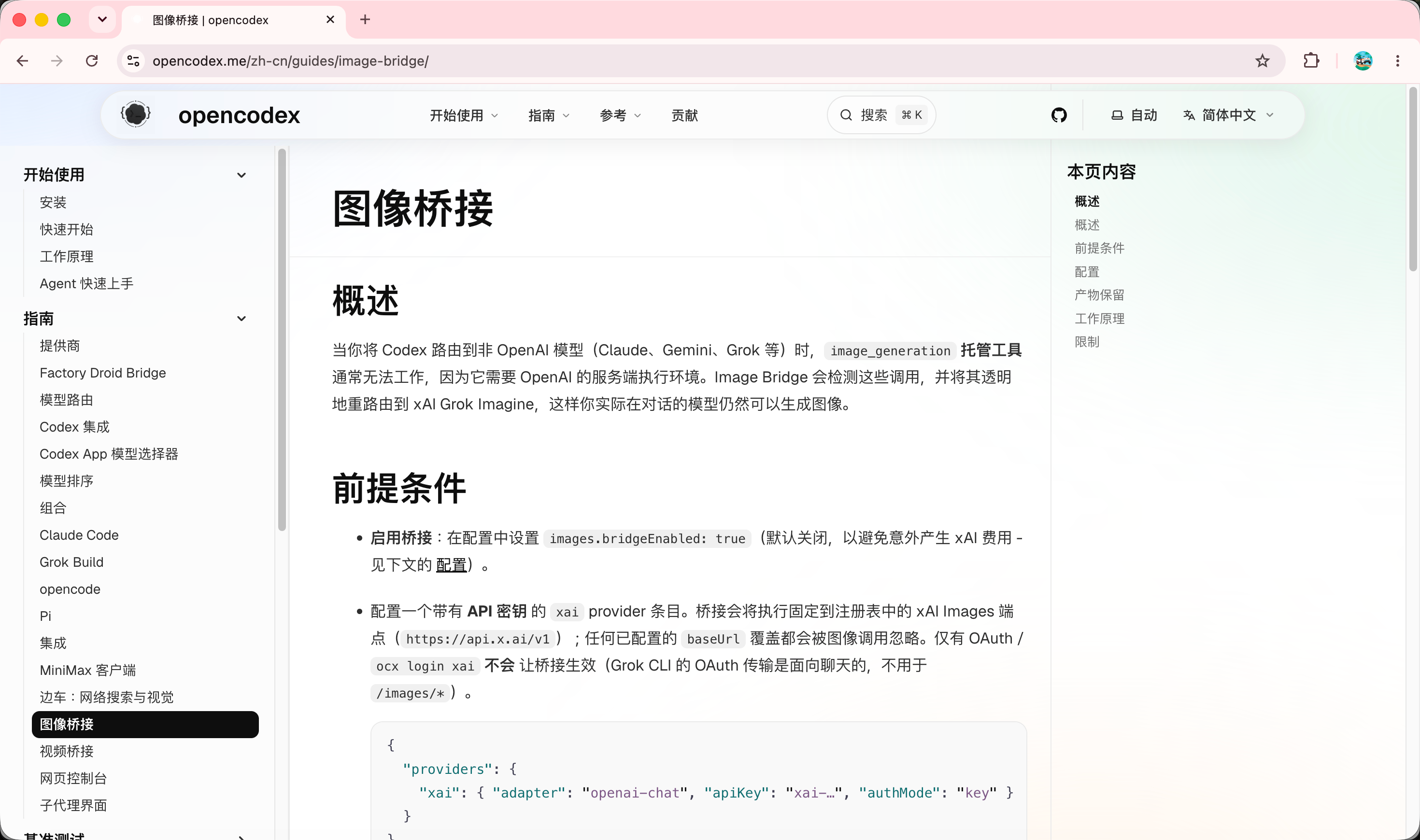Open 工作原理 in the left sidebar
The width and height of the screenshot is (1420, 840).
click(x=66, y=256)
